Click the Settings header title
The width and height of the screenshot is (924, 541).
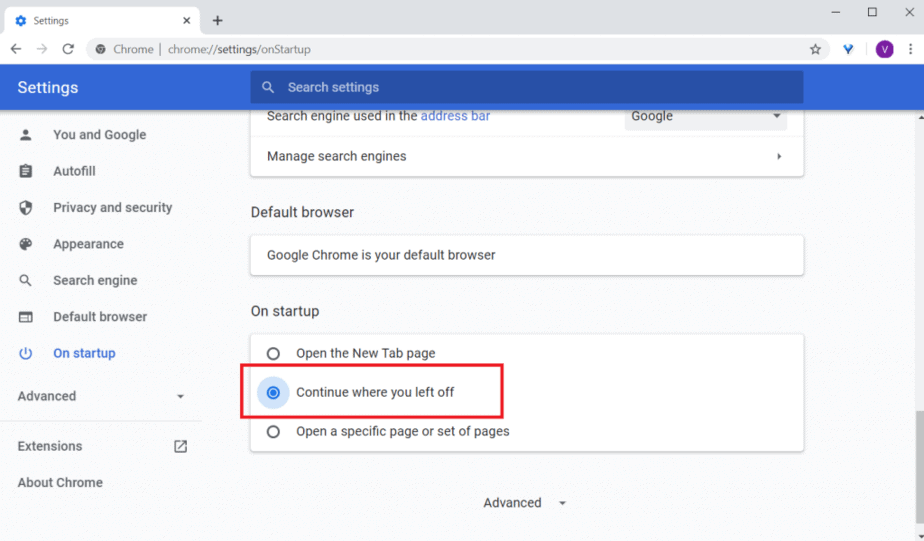(x=48, y=88)
